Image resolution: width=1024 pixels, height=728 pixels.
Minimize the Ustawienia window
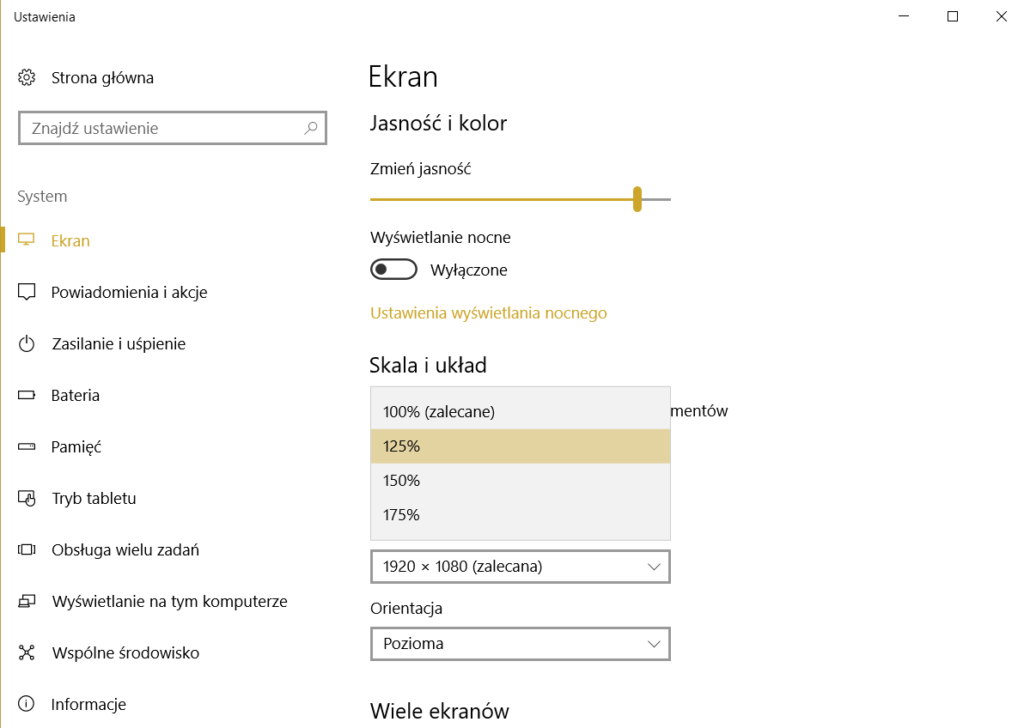pos(904,16)
